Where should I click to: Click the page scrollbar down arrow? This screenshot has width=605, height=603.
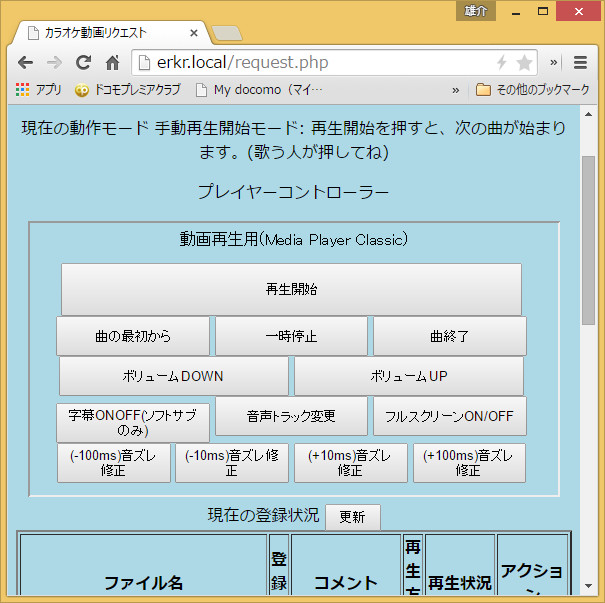pos(588,586)
